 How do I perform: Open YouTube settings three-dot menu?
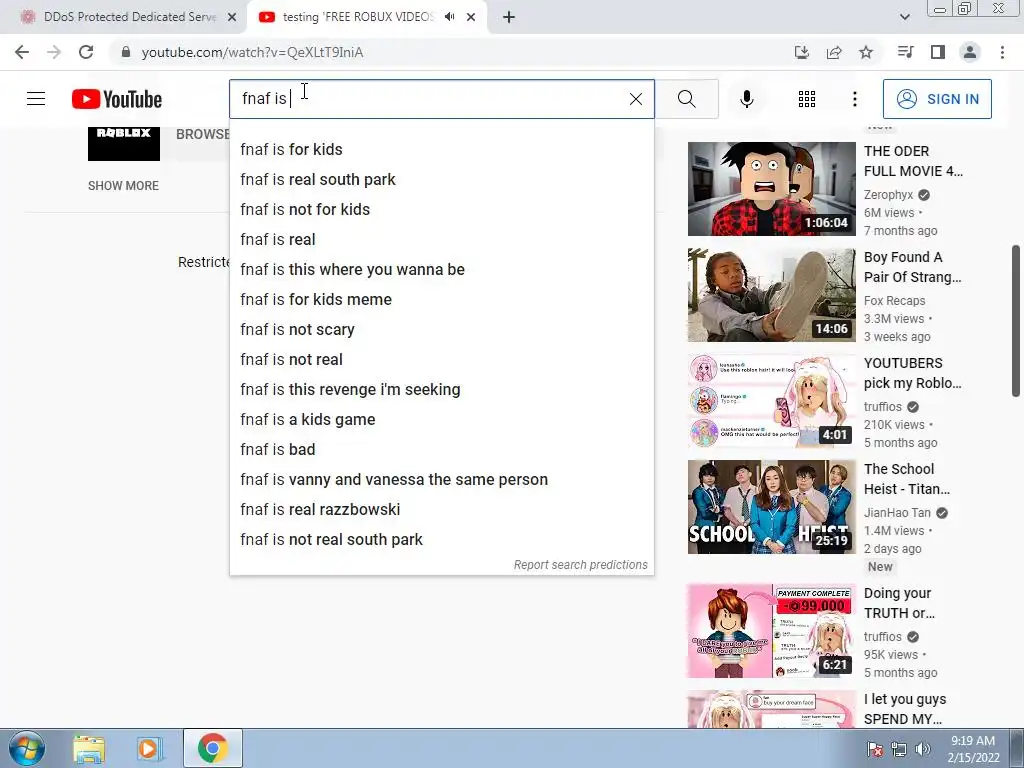point(854,99)
